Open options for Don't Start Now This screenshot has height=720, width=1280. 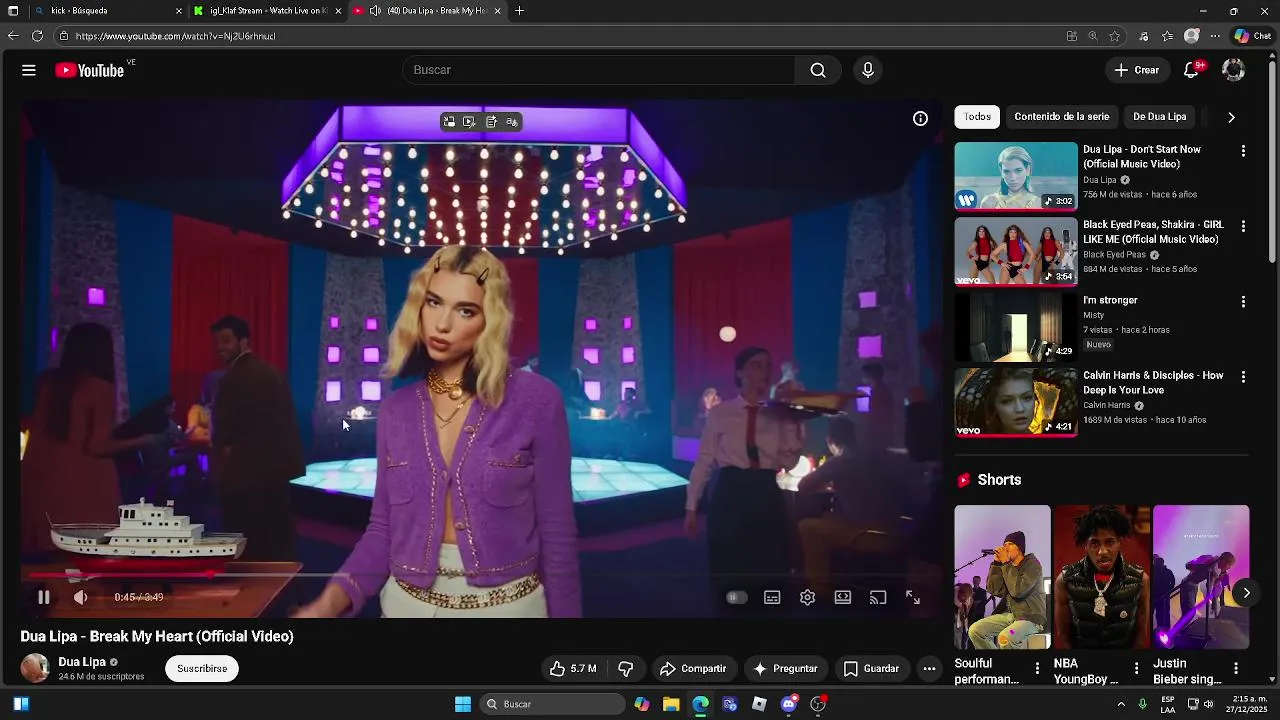pos(1243,151)
